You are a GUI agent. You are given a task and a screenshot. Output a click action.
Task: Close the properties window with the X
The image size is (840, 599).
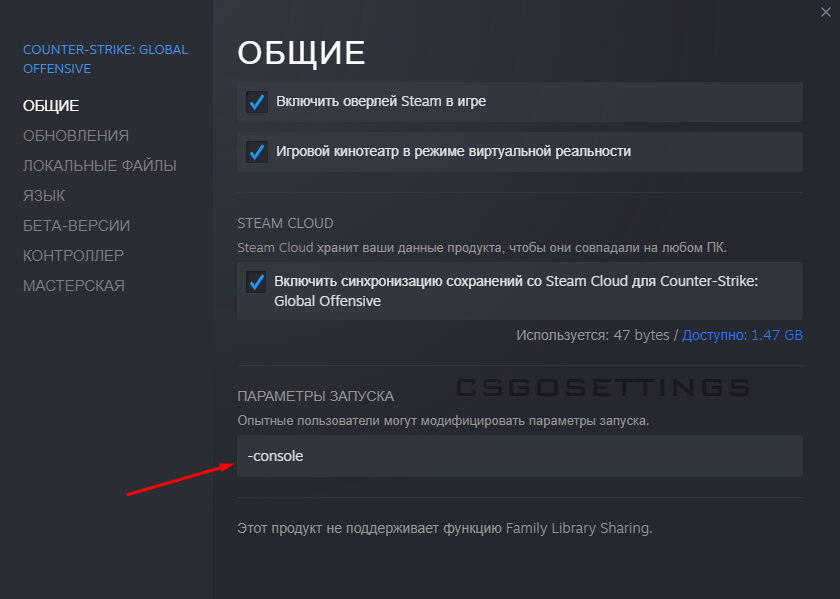click(826, 11)
